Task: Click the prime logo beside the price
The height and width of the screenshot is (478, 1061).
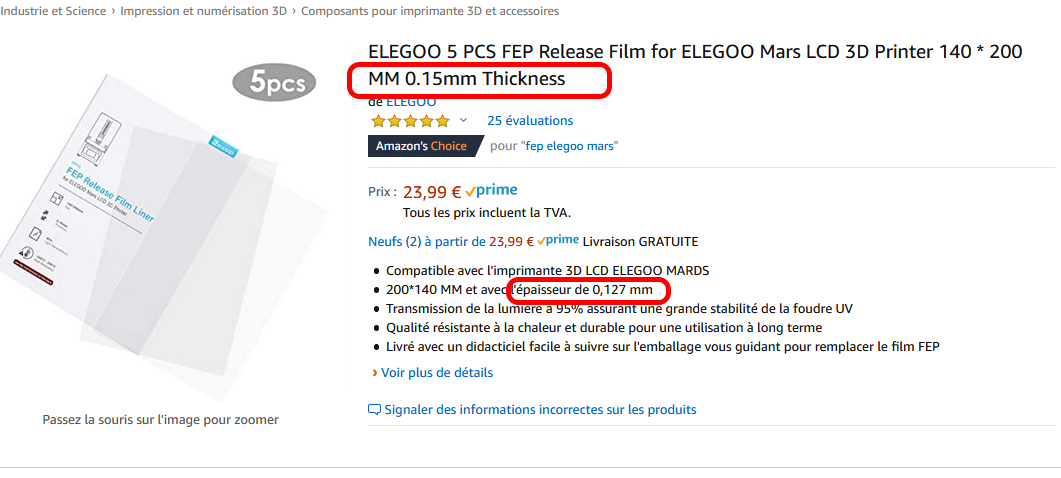Action: 491,191
